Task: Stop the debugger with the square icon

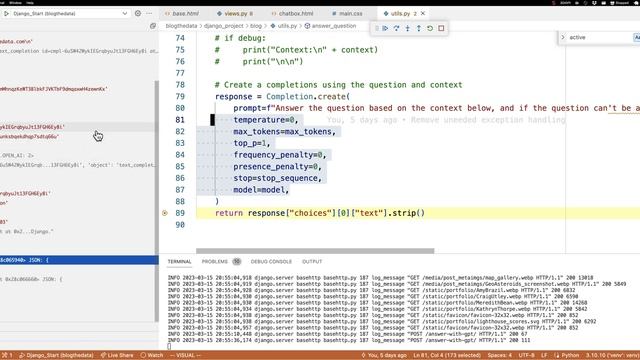Action: click(x=441, y=28)
